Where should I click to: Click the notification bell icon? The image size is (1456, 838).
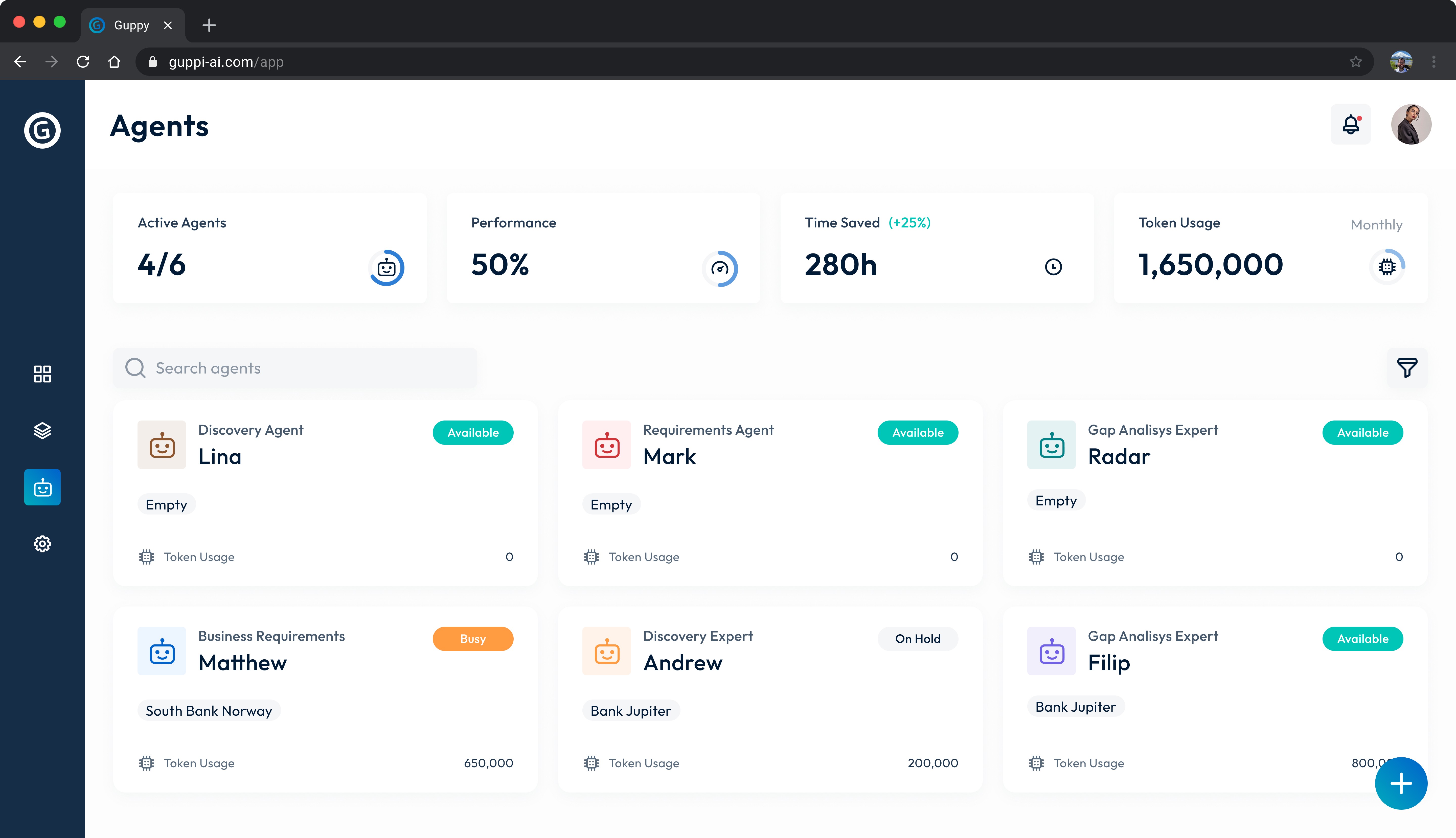coord(1350,124)
